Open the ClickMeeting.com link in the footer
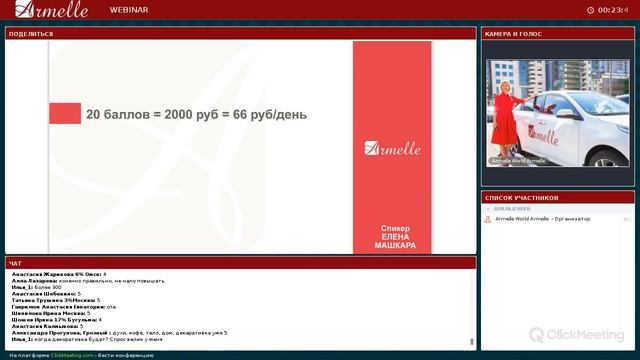The image size is (640, 360). [72, 356]
